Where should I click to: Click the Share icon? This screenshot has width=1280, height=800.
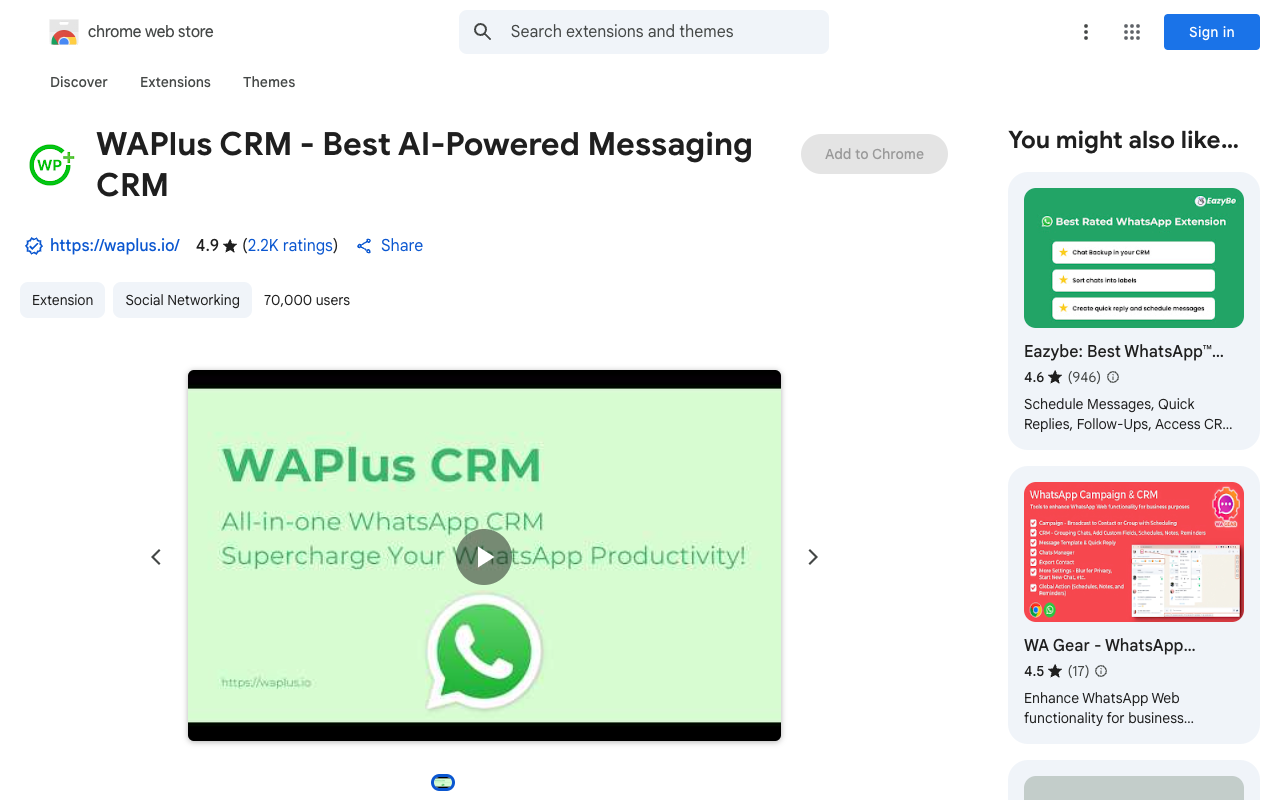[x=364, y=246]
